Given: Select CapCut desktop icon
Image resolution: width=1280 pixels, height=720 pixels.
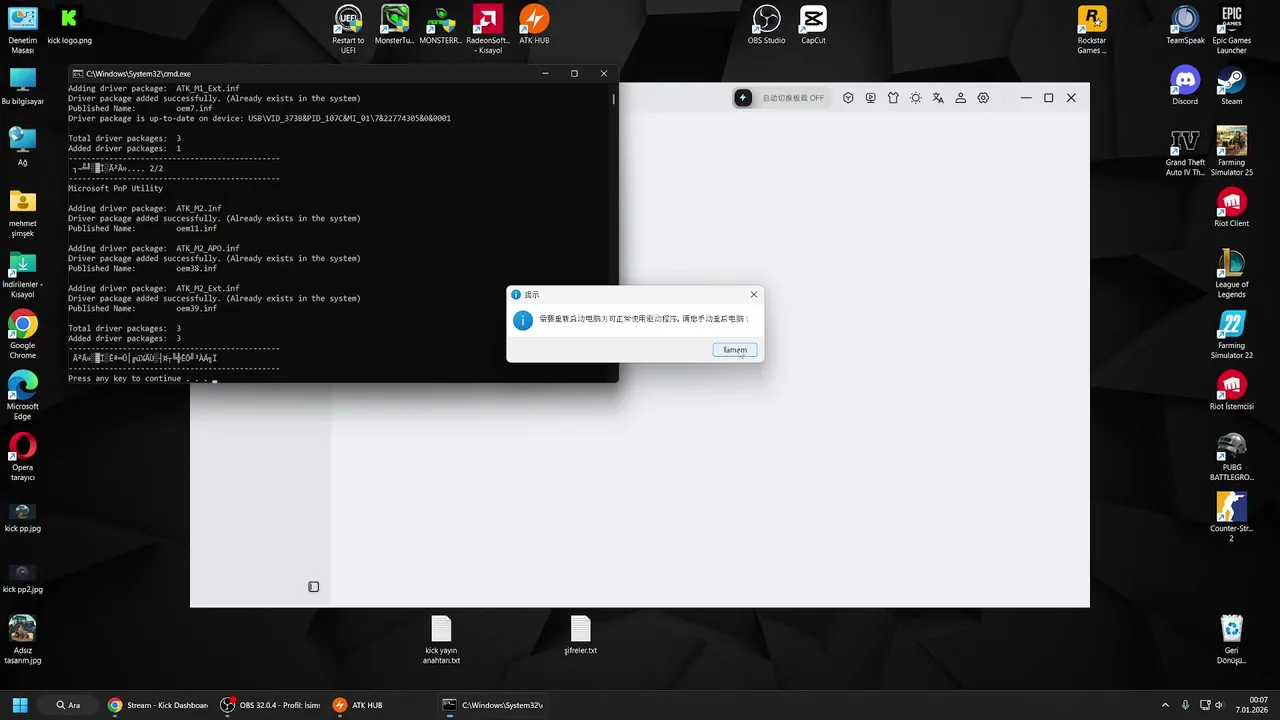Looking at the screenshot, I should [x=813, y=26].
